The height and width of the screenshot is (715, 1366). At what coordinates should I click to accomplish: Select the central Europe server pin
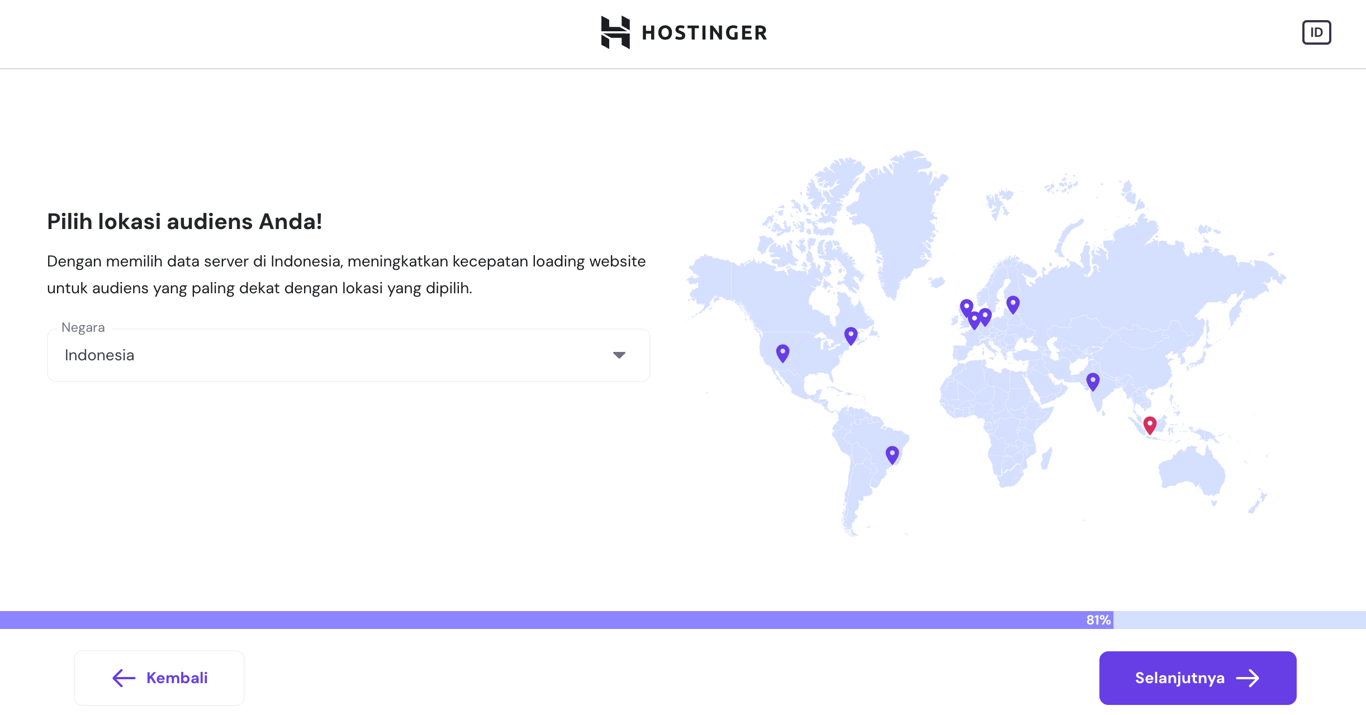(984, 316)
